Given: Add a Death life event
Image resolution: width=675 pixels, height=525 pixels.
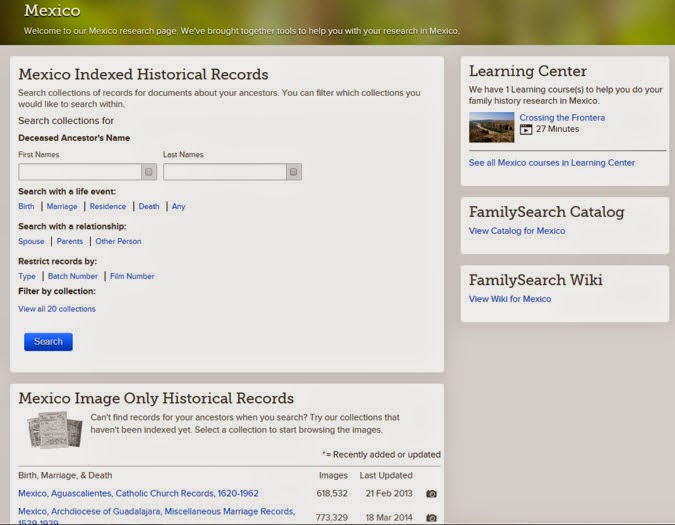Looking at the screenshot, I should (x=149, y=207).
